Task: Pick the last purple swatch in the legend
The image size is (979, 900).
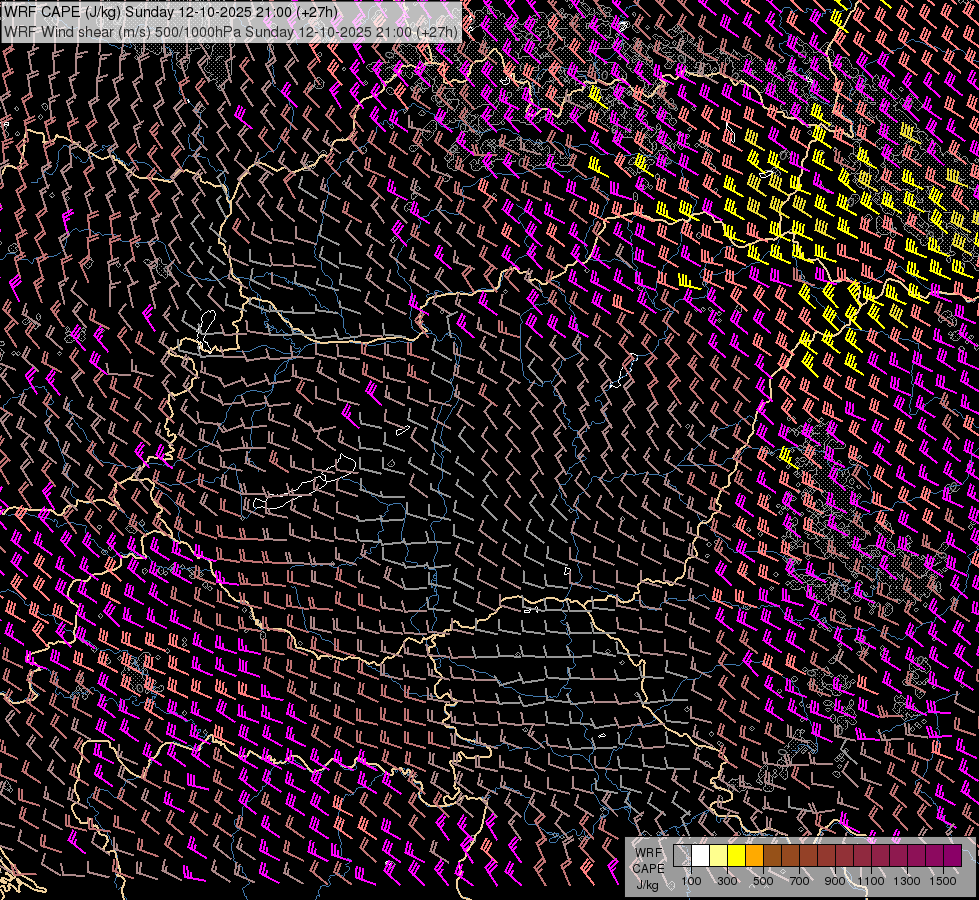Action: [952, 856]
